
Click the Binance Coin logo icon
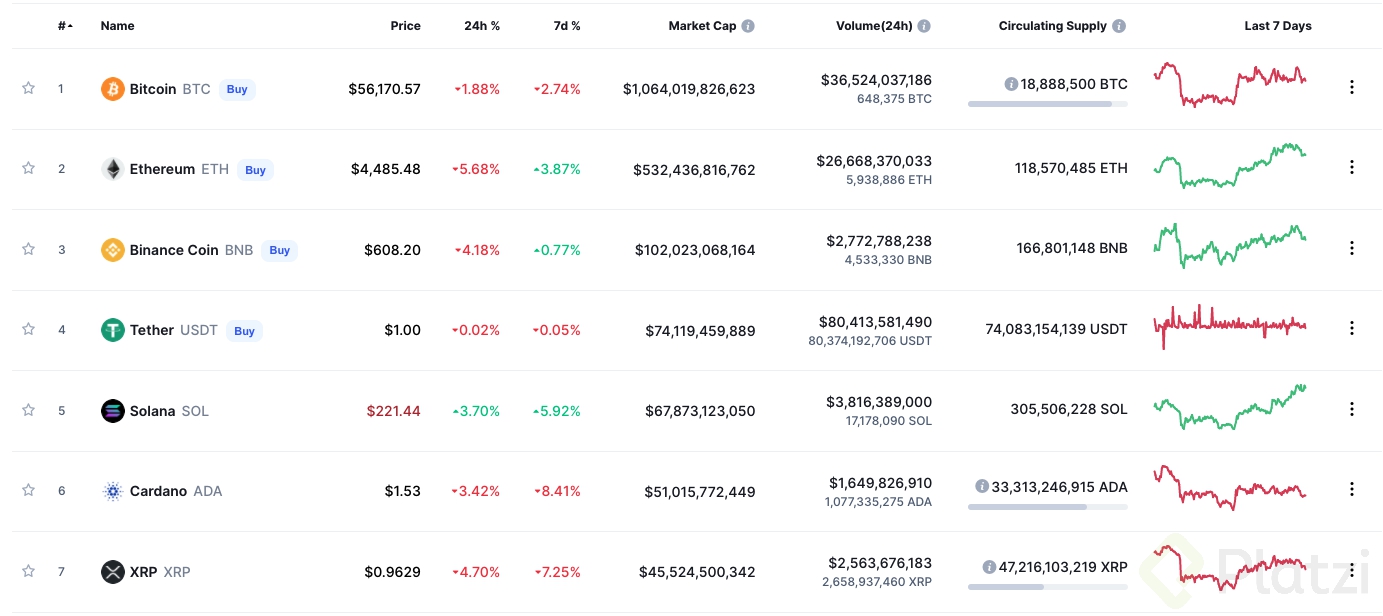tap(113, 250)
